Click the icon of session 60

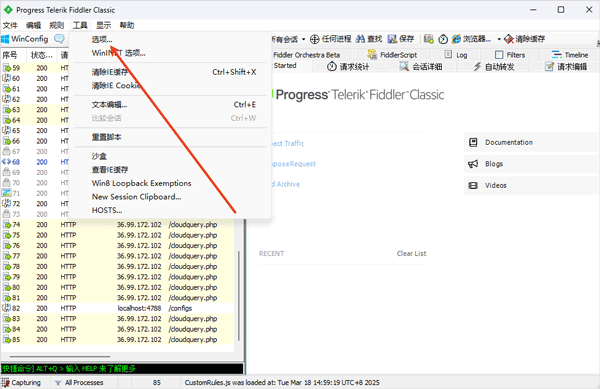pyautogui.click(x=7, y=78)
